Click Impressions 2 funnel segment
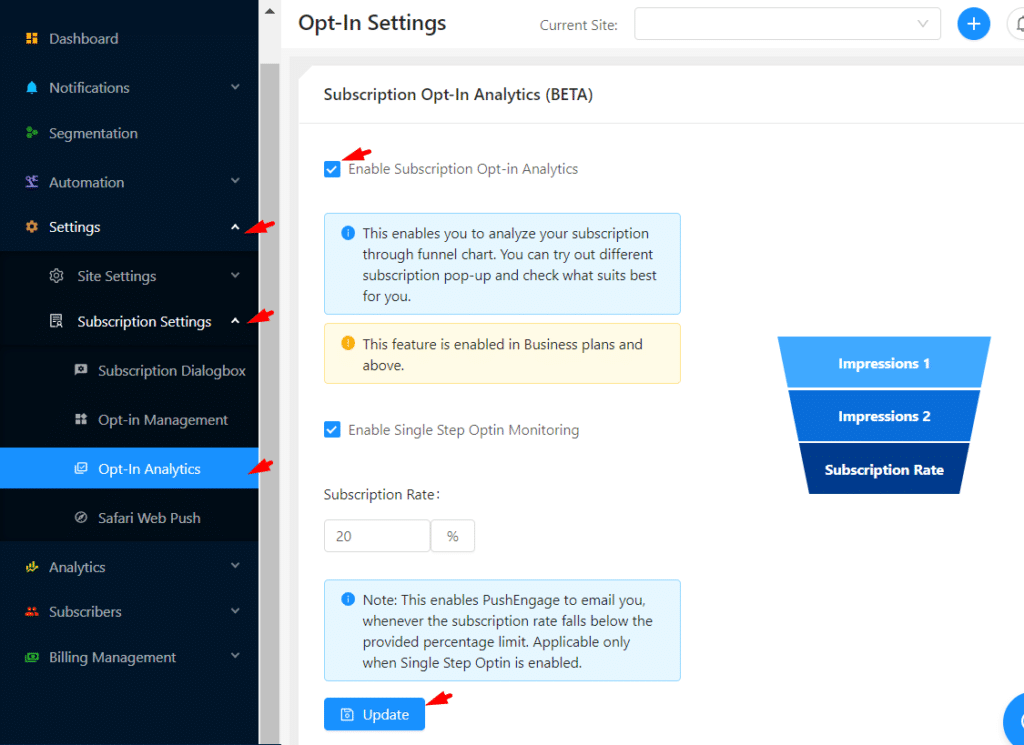 pyautogui.click(x=884, y=416)
